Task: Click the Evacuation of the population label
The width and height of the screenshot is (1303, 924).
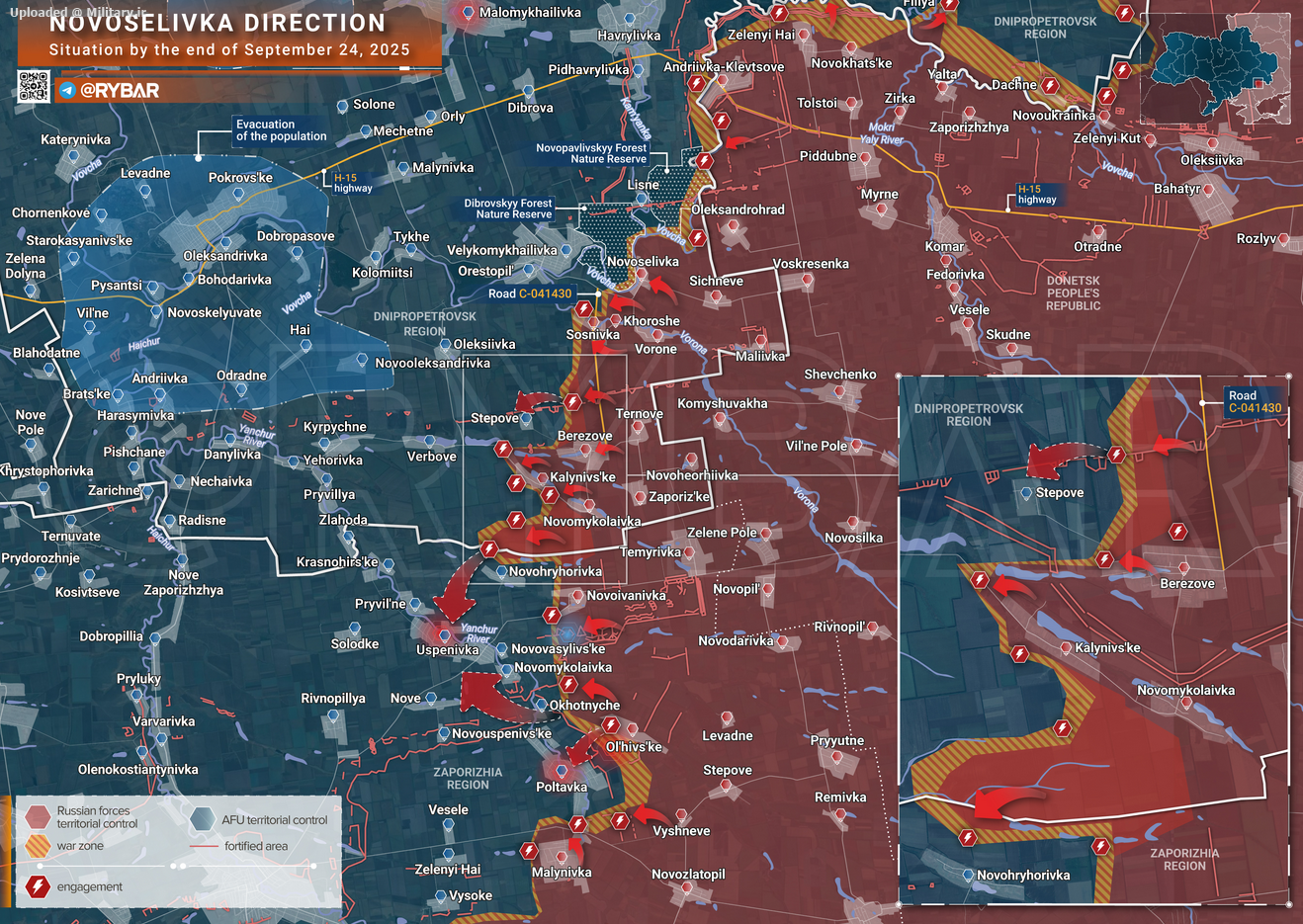Action: [x=281, y=130]
